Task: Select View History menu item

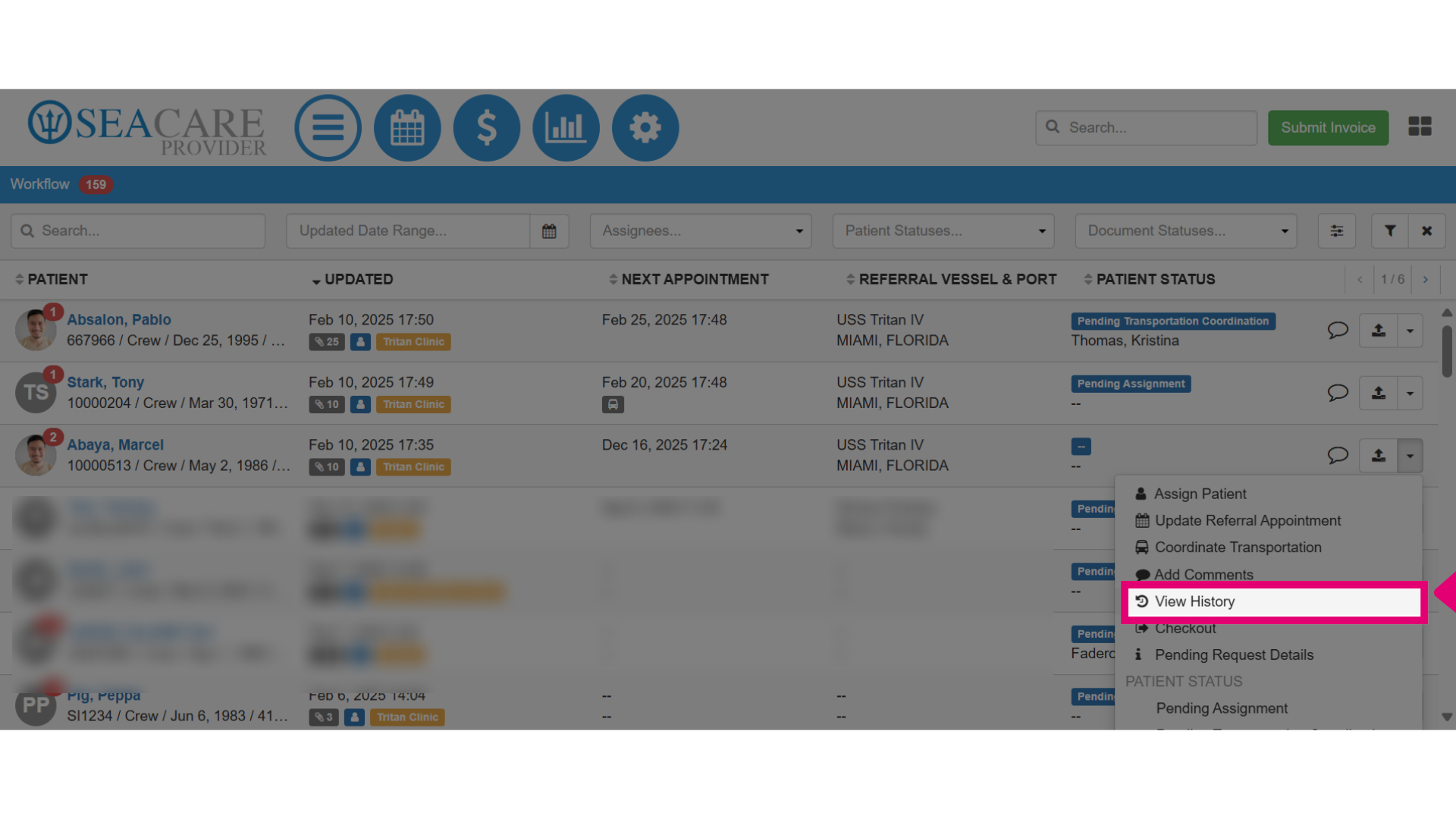Action: (1274, 602)
